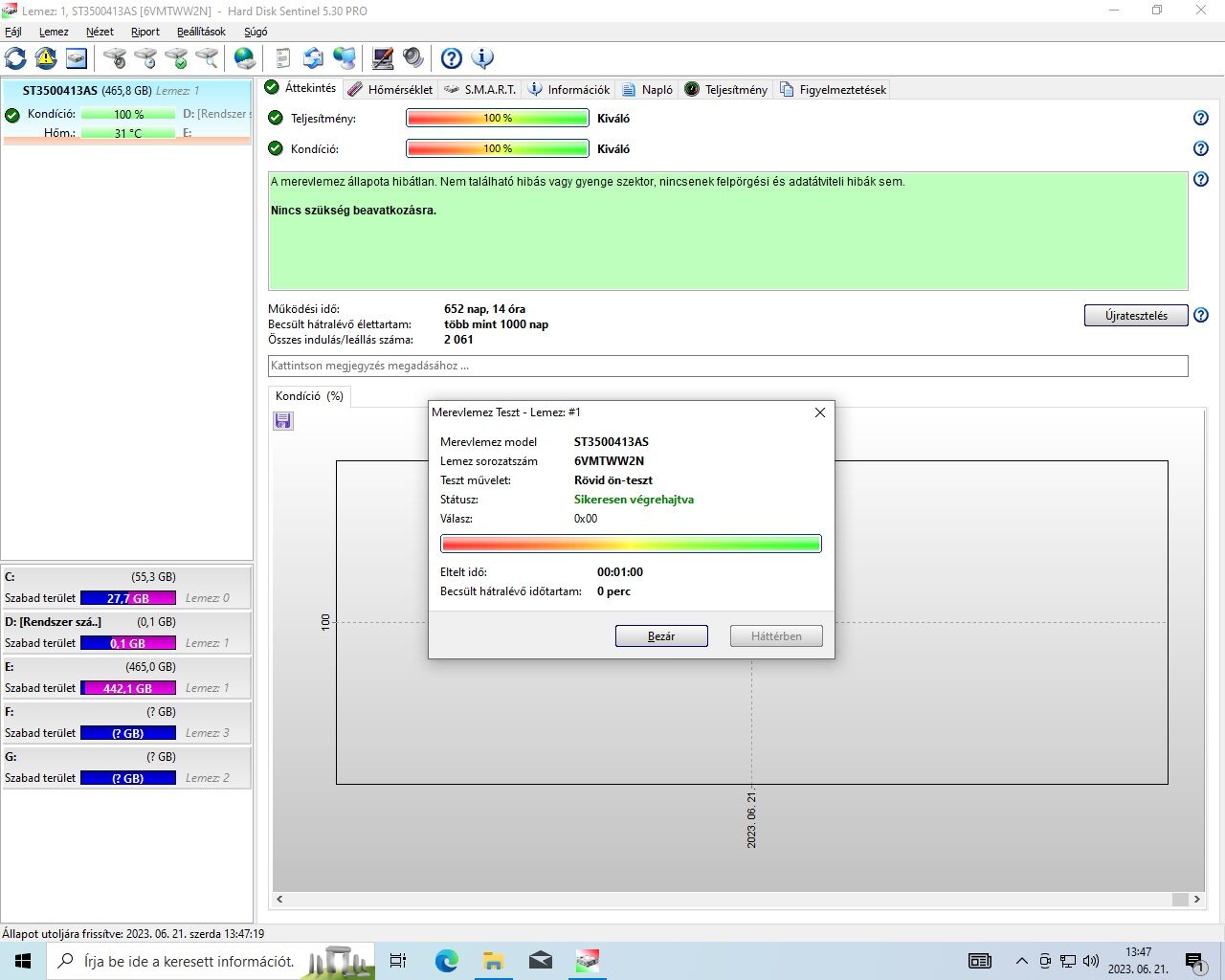Click the Windows Start button
Viewport: 1225px width, 980px height.
pos(23,961)
